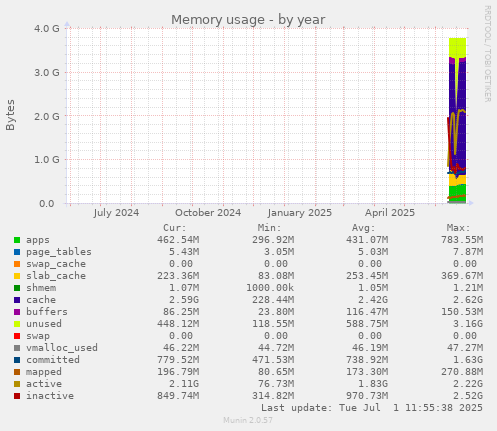
Task: Click the committed navy legend swatch
Action: click(17, 360)
